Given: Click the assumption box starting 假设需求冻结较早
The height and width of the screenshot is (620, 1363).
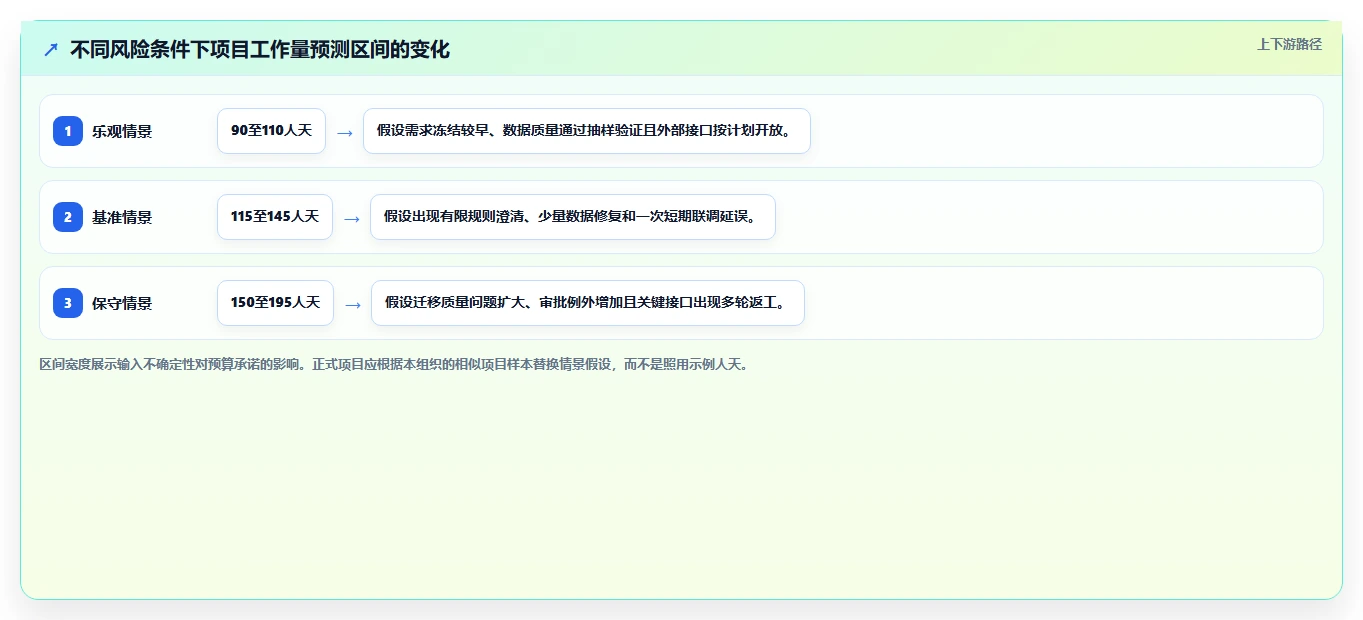Looking at the screenshot, I should 586,131.
